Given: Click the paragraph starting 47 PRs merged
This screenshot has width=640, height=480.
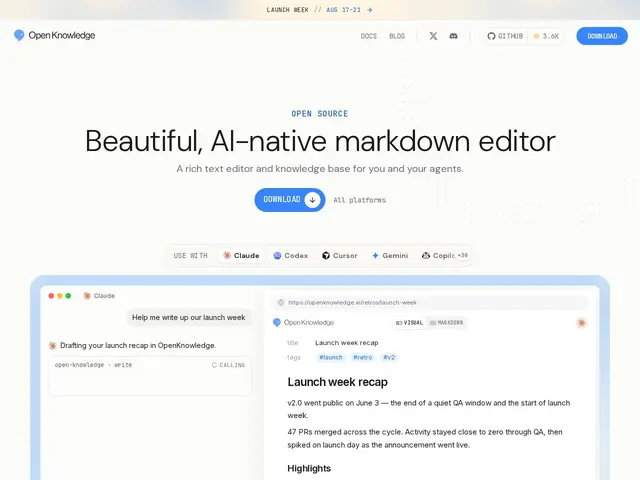Looking at the screenshot, I should coord(425,438).
